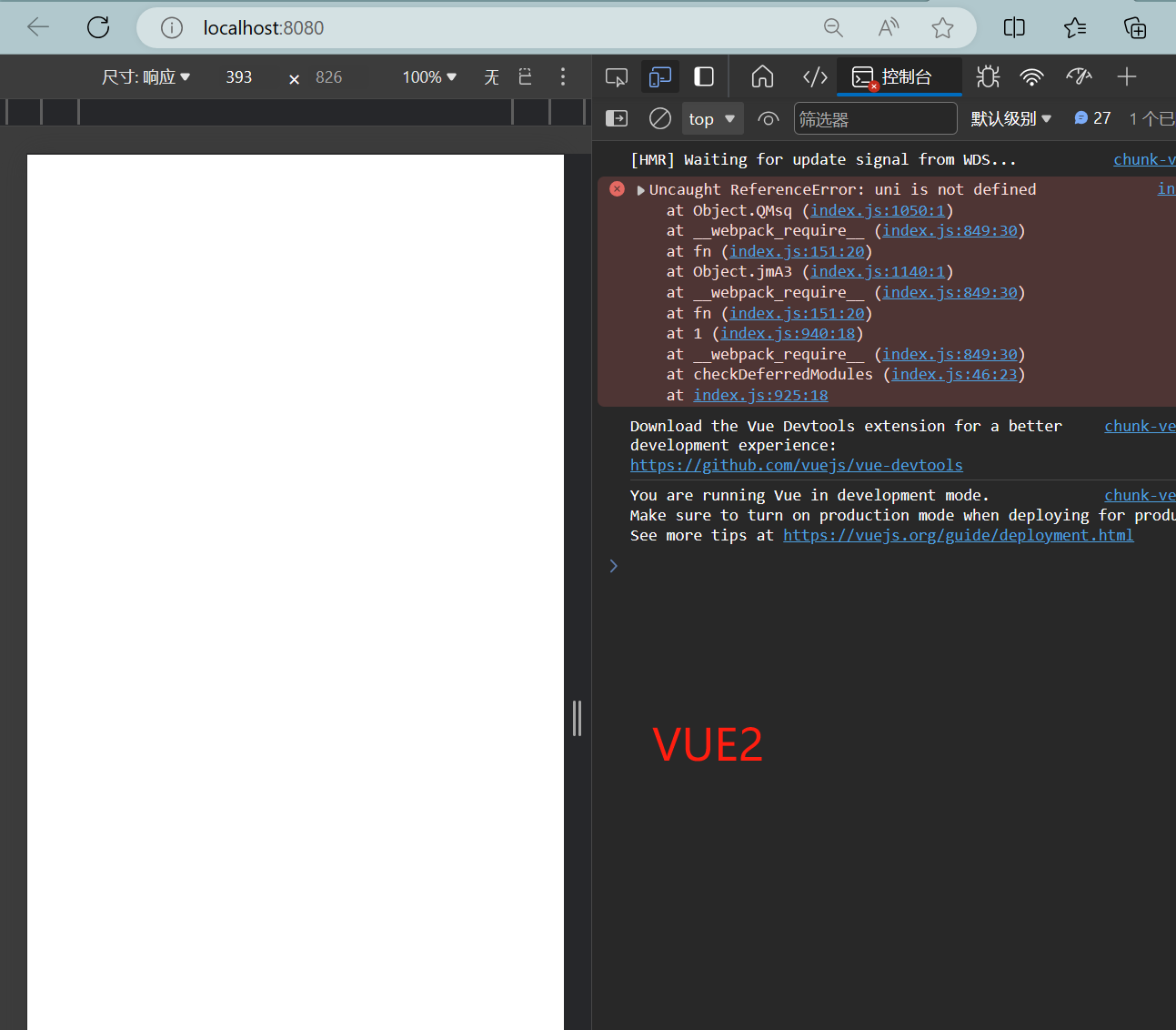Click the inspect element picker icon
This screenshot has height=1030, width=1176.
616,77
